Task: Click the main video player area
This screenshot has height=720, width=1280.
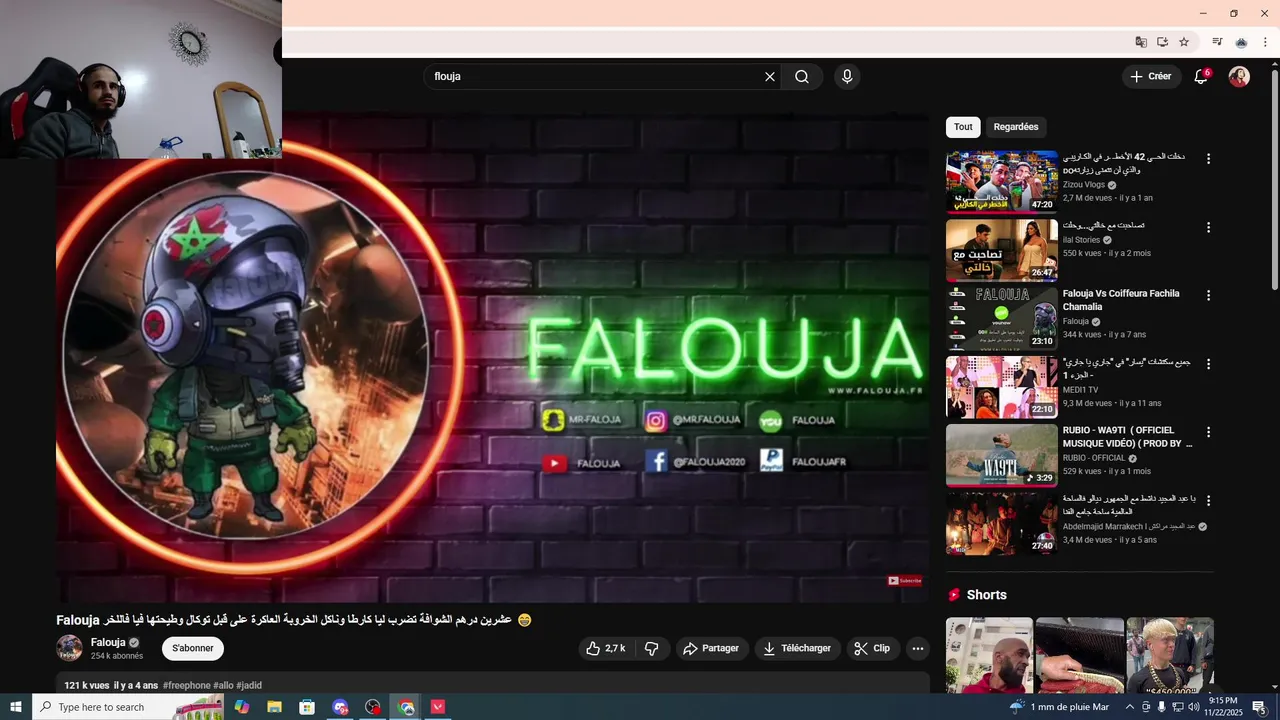Action: (x=492, y=356)
